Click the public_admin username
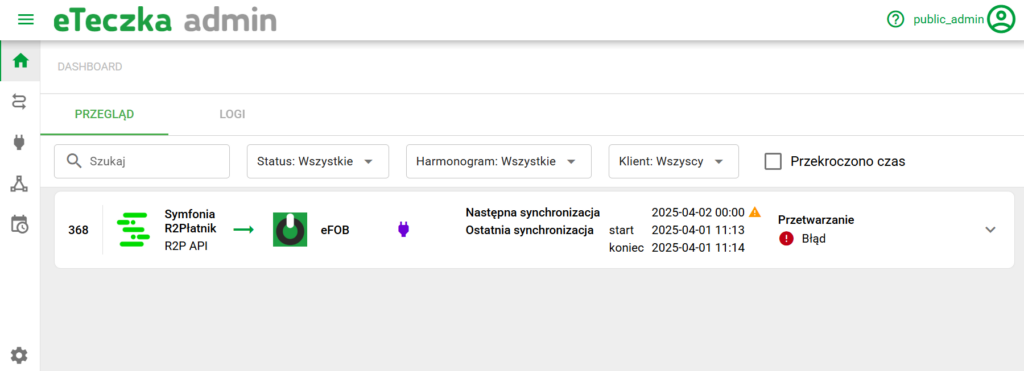 tap(948, 20)
